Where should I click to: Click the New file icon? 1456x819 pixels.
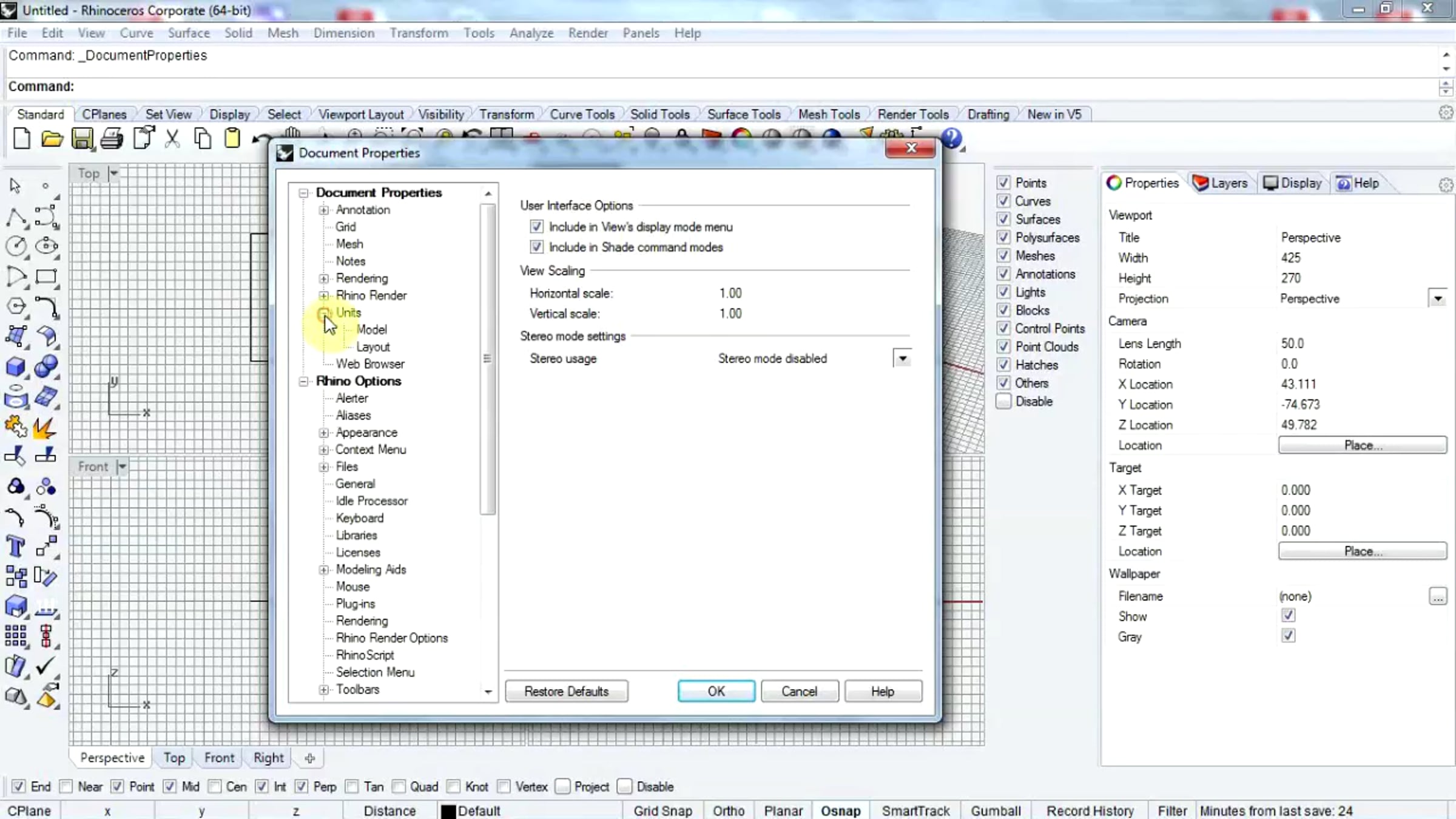[22, 138]
